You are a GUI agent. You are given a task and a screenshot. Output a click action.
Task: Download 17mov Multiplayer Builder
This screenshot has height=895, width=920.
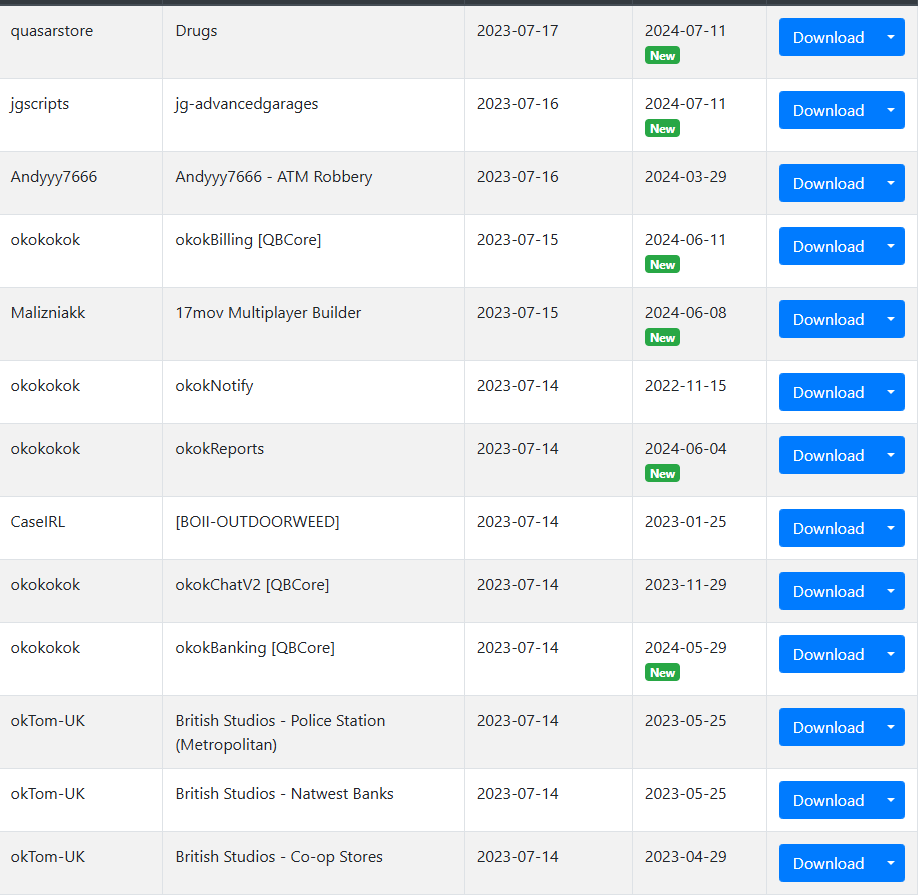(828, 319)
